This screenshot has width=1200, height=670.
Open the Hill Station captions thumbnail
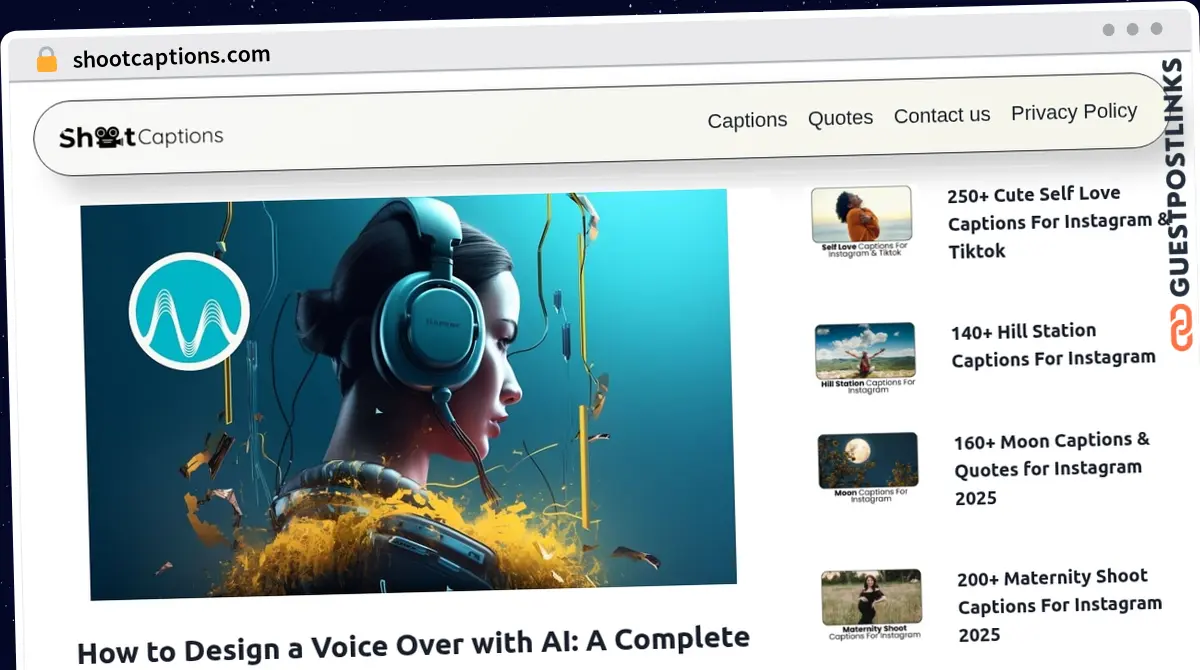pos(866,358)
